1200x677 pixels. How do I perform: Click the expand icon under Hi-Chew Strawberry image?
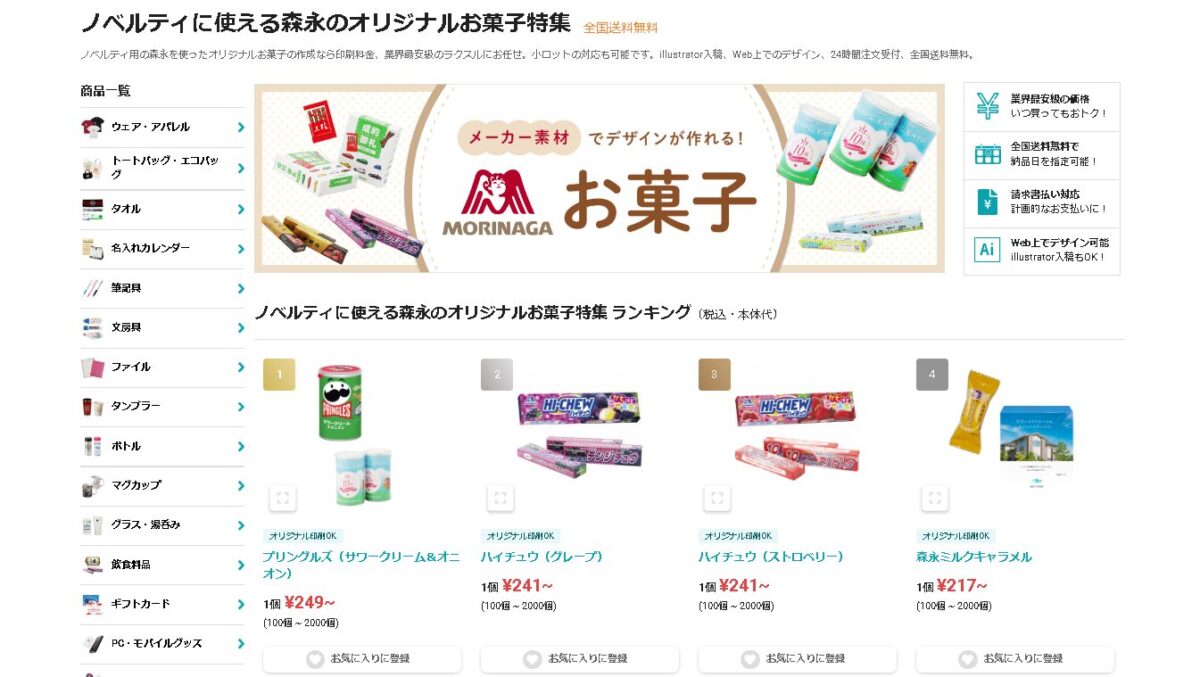click(717, 497)
